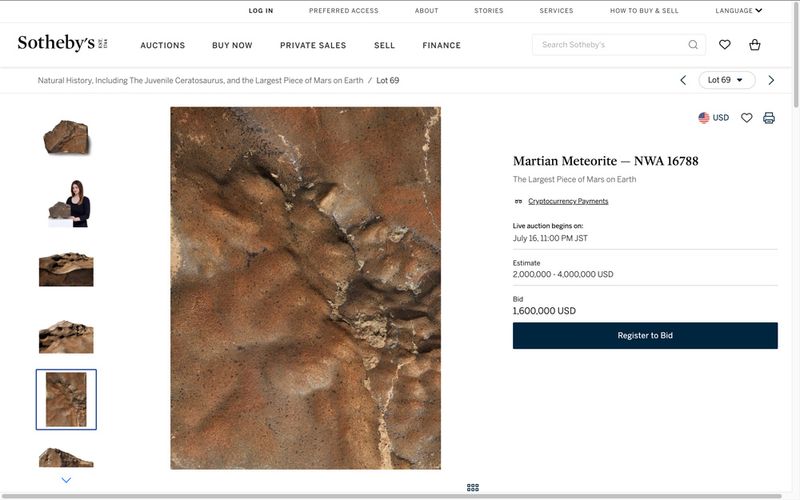Open the Auctions menu

(x=163, y=45)
